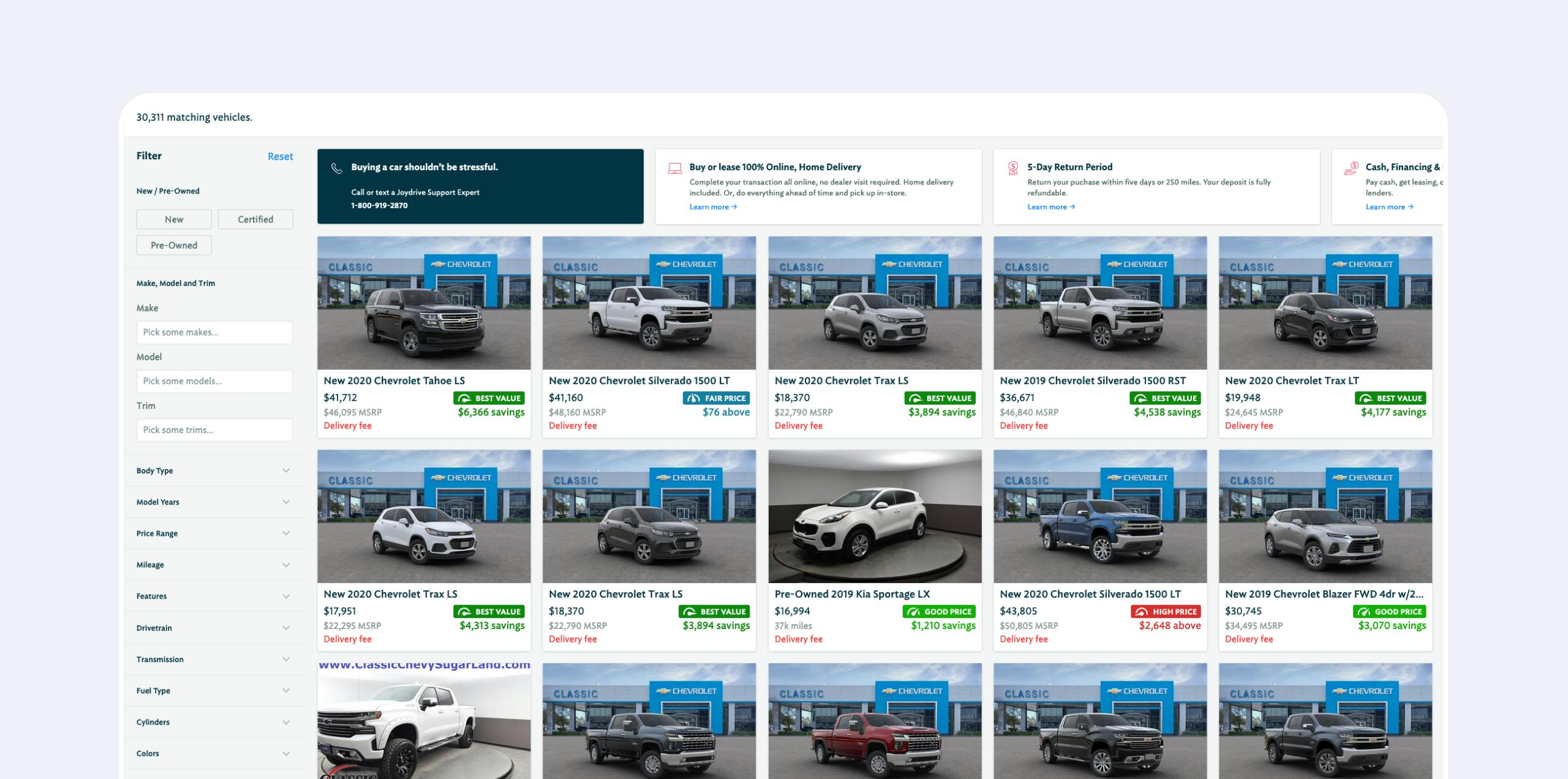
Task: Click $2,648 above text
Action: coord(1170,625)
